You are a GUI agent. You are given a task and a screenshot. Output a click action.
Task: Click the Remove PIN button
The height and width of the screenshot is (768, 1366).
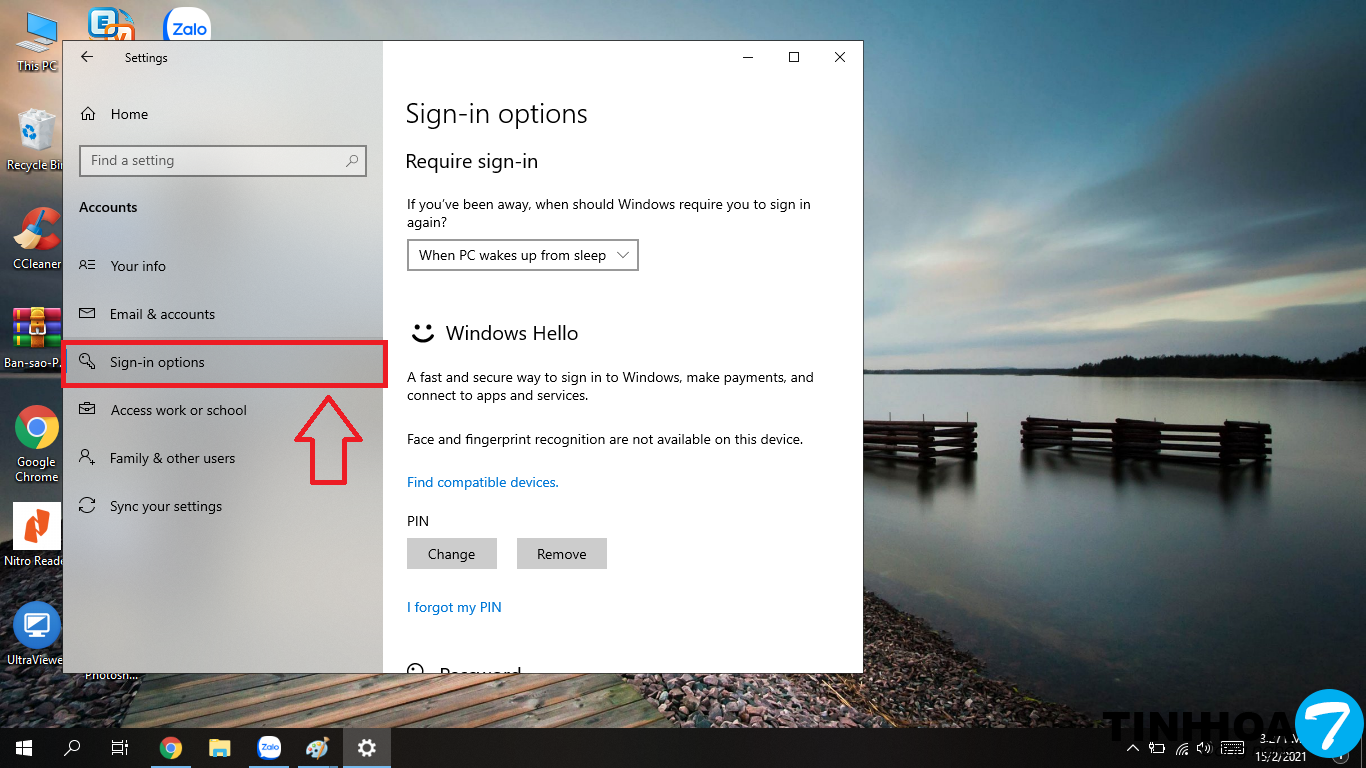561,554
